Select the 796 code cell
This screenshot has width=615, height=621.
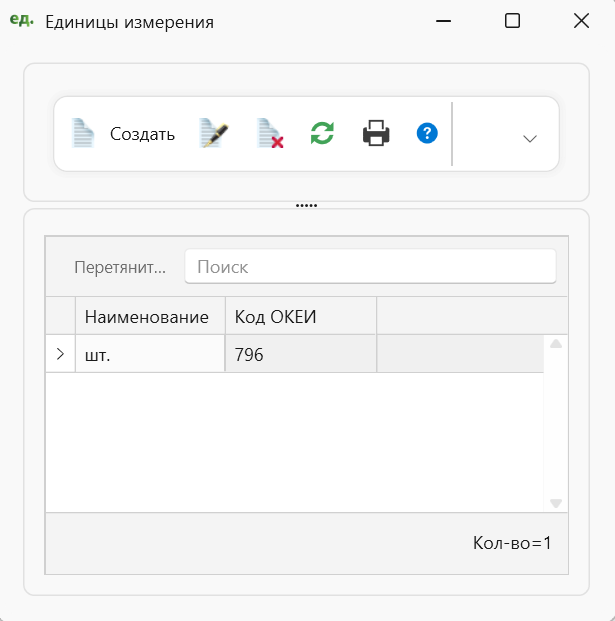click(x=301, y=354)
